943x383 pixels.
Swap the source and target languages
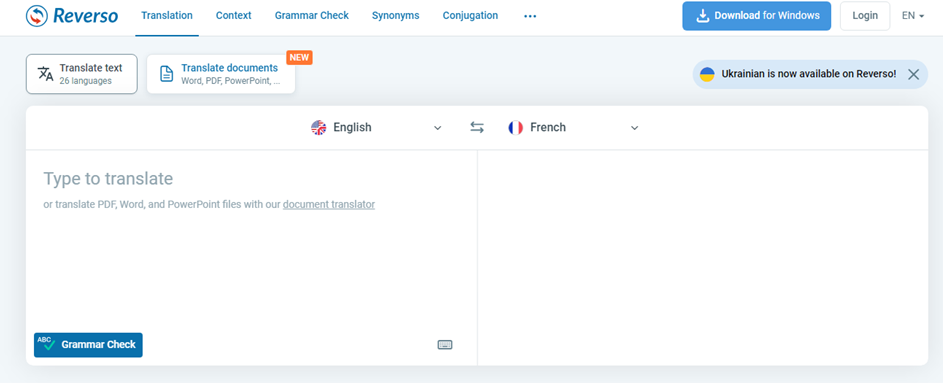click(x=477, y=127)
